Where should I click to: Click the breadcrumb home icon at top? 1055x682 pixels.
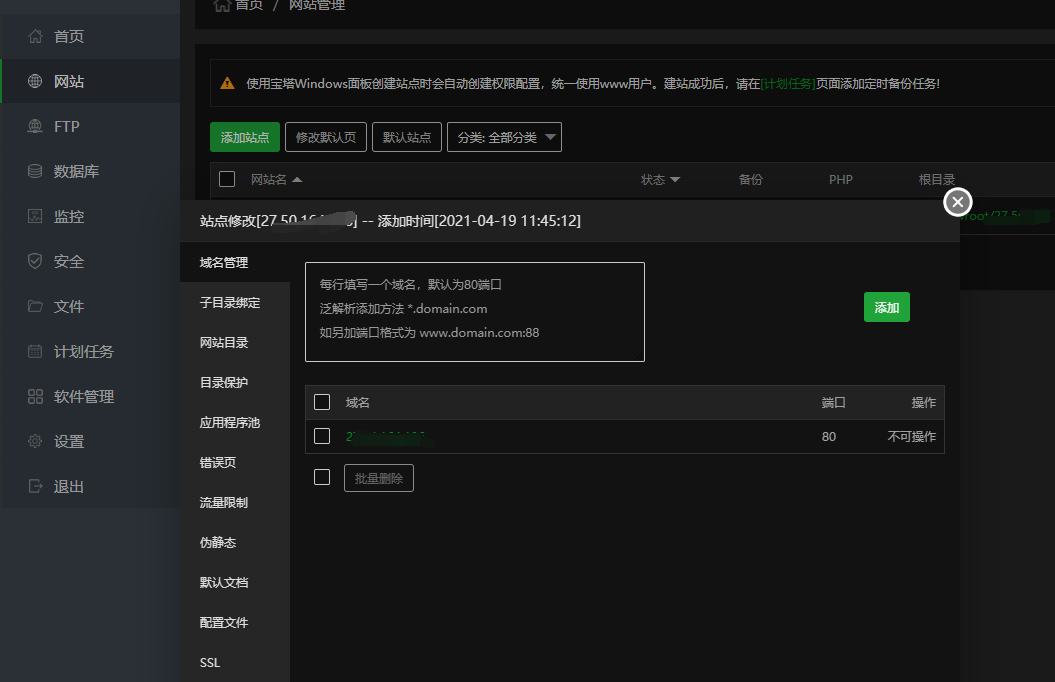(x=221, y=5)
